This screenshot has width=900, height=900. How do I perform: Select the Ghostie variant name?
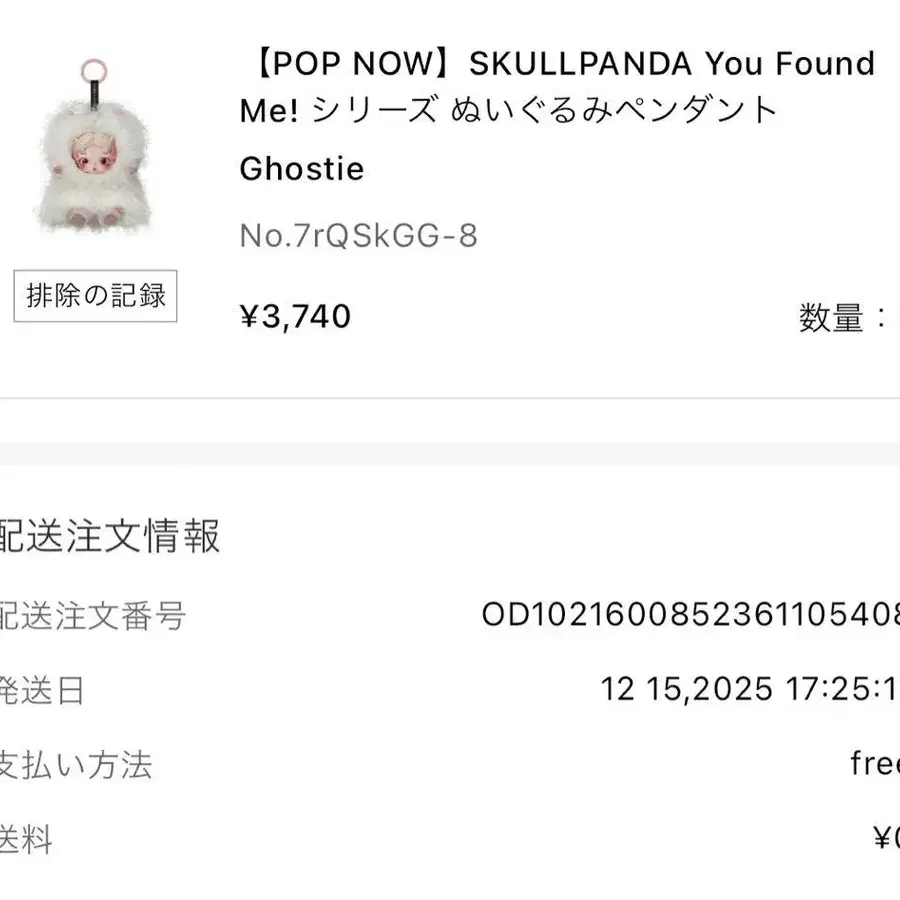(301, 169)
